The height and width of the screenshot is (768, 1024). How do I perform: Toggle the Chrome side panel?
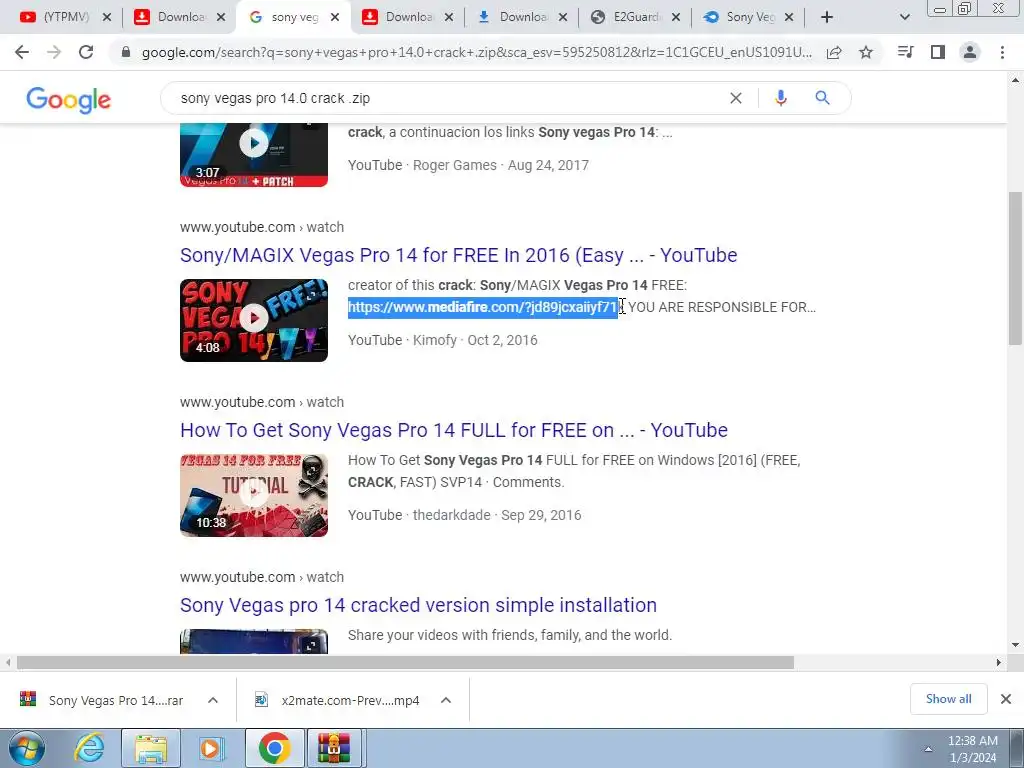tap(938, 52)
